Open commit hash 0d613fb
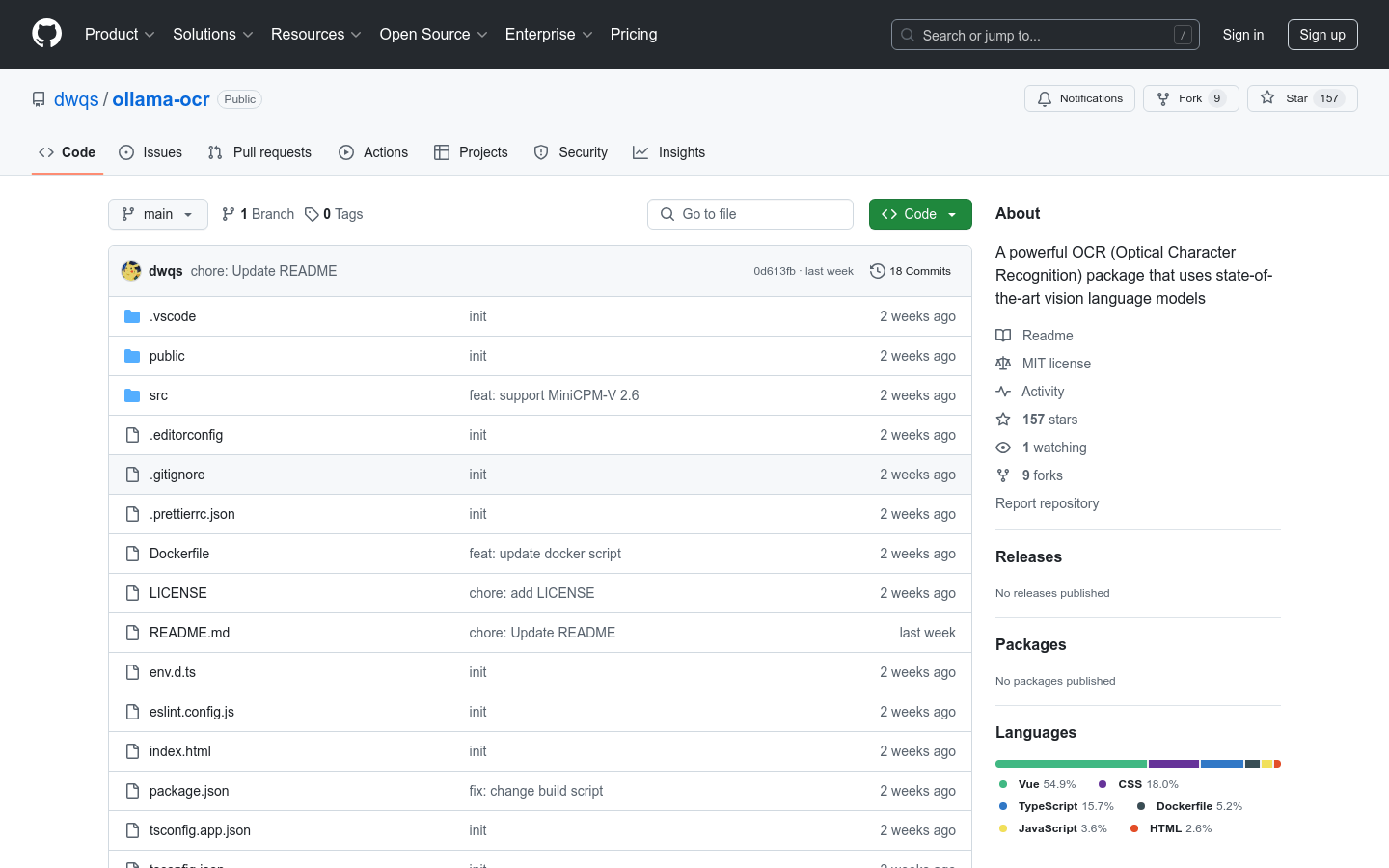This screenshot has height=868, width=1389. [775, 271]
